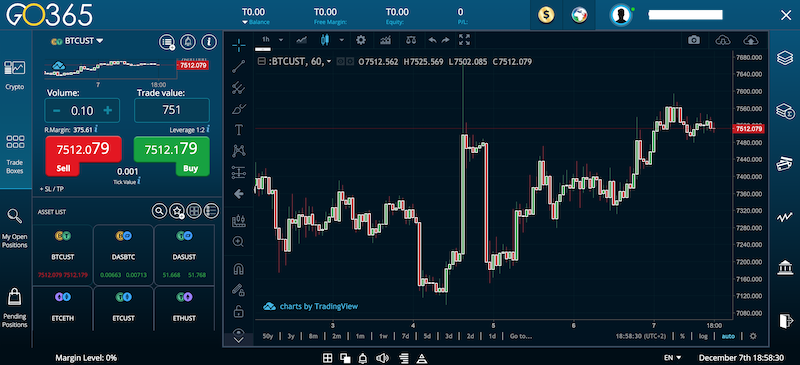Choose line chart style icon
The image size is (800, 365).
point(302,40)
